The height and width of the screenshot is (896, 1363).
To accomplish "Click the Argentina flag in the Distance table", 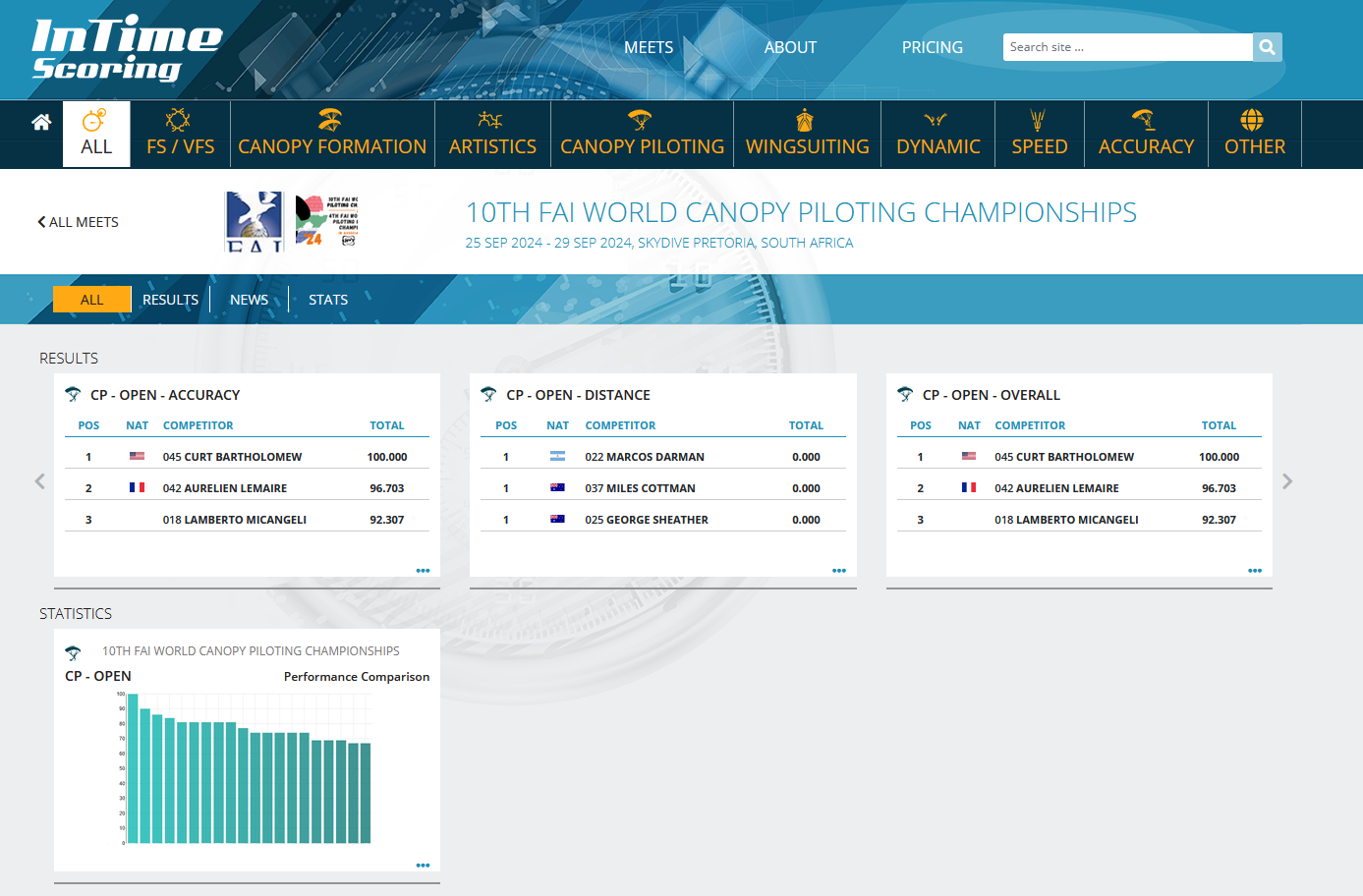I will click(557, 456).
